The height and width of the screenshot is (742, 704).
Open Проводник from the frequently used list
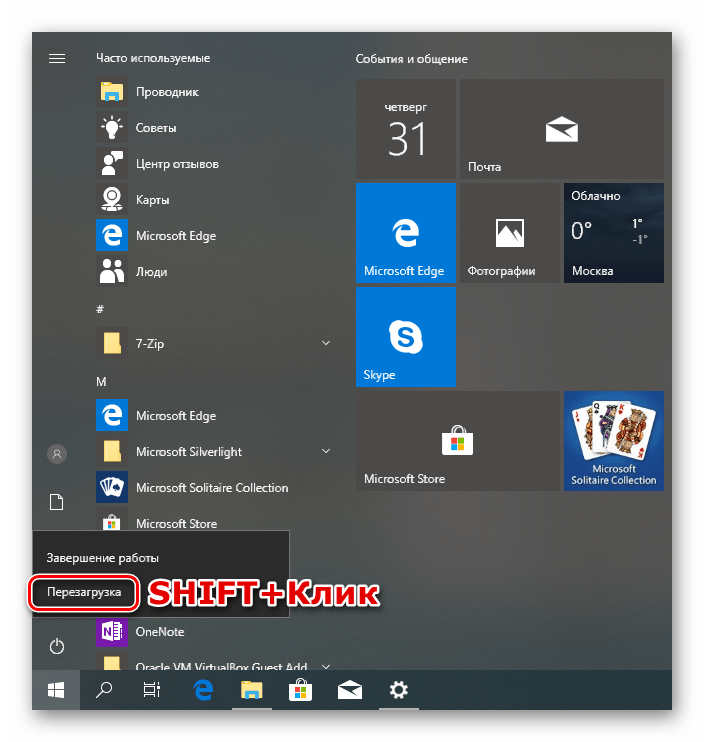tap(215, 92)
